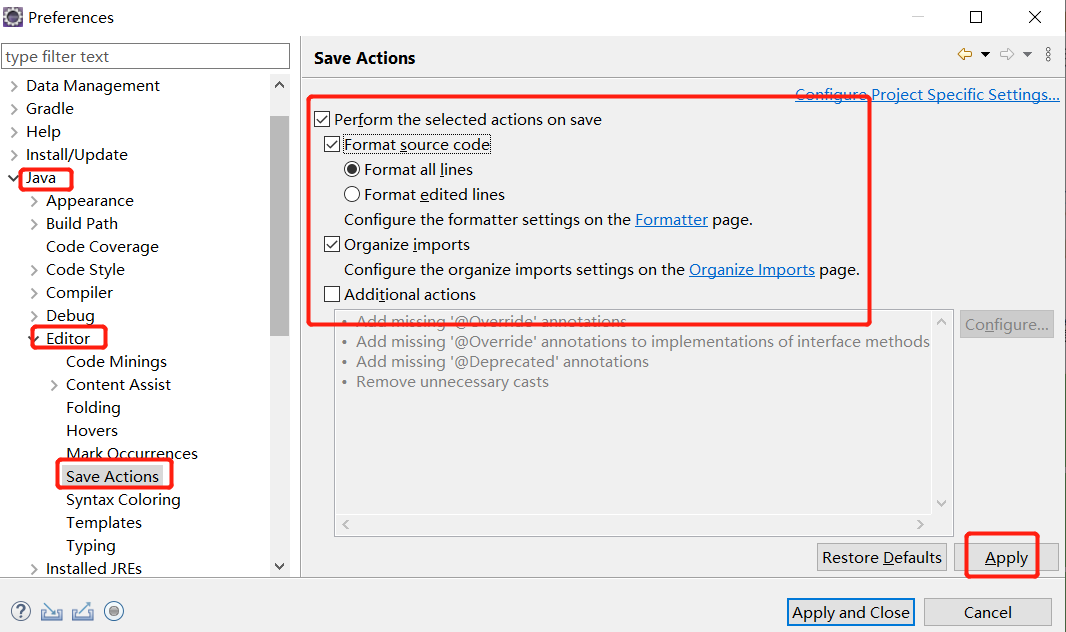Click the tree scrollbar down arrow
This screenshot has height=632, width=1066.
coord(279,566)
